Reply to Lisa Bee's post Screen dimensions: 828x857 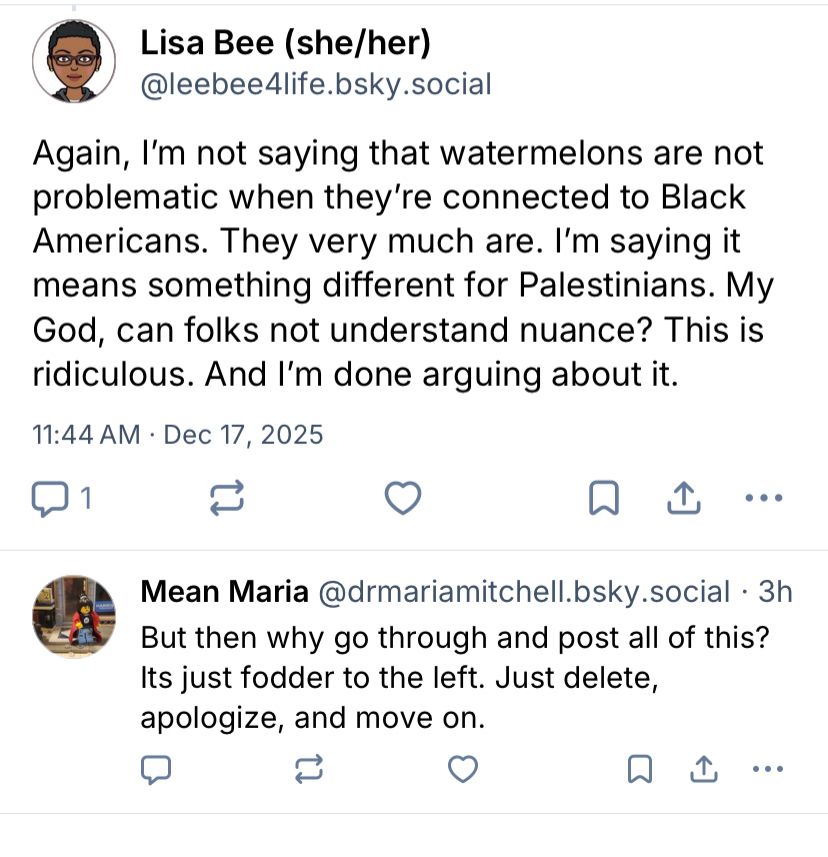pos(49,498)
